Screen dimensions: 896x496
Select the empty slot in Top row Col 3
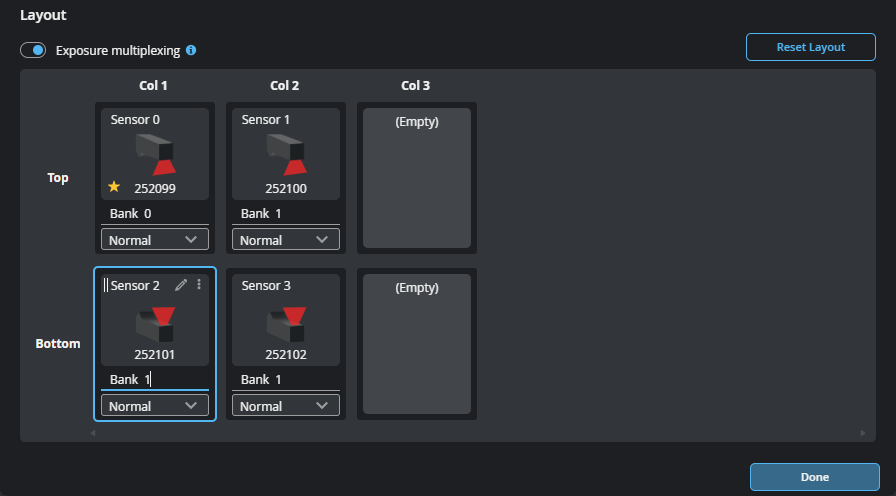click(417, 178)
